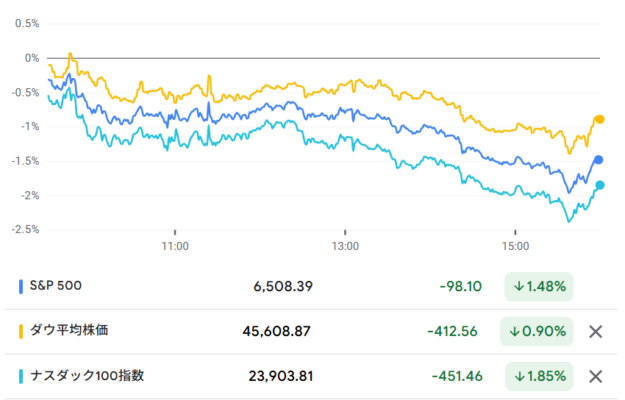Click the blue endpoint dot on chart

pyautogui.click(x=599, y=160)
